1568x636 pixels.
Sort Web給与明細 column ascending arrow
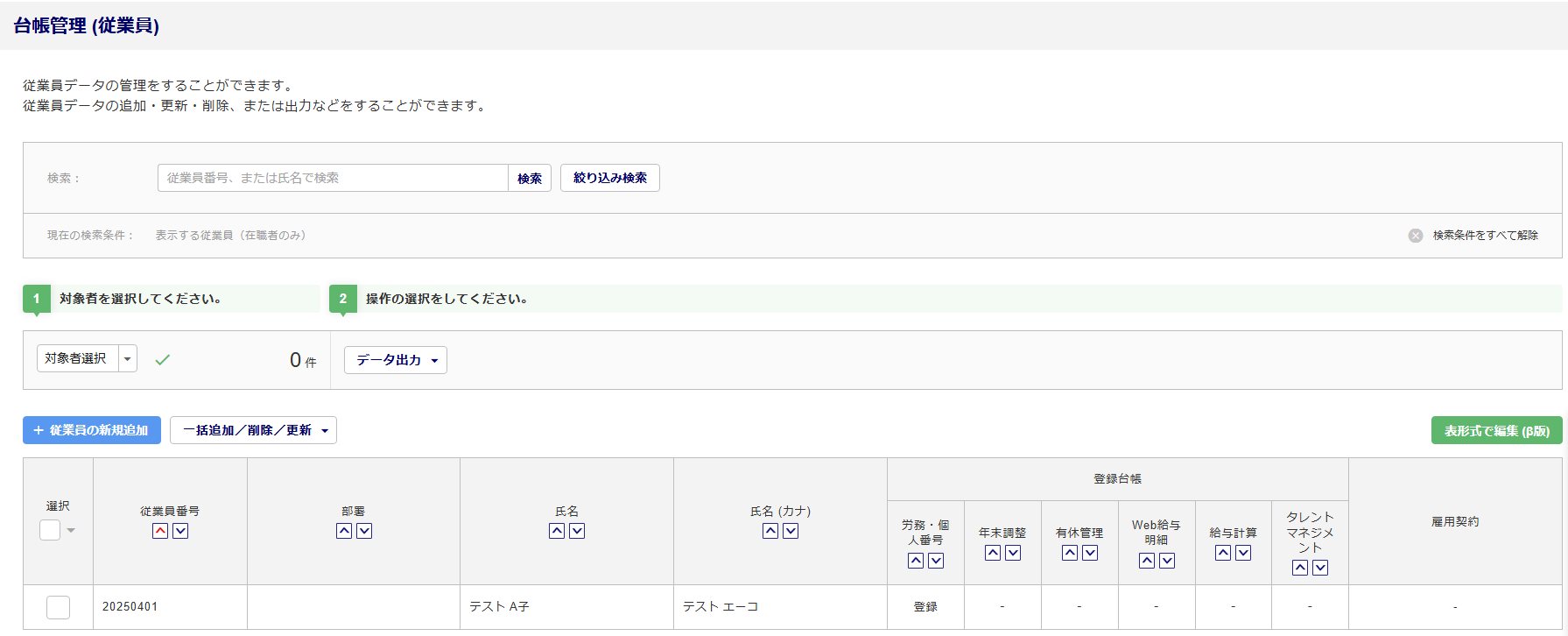coord(1147,561)
